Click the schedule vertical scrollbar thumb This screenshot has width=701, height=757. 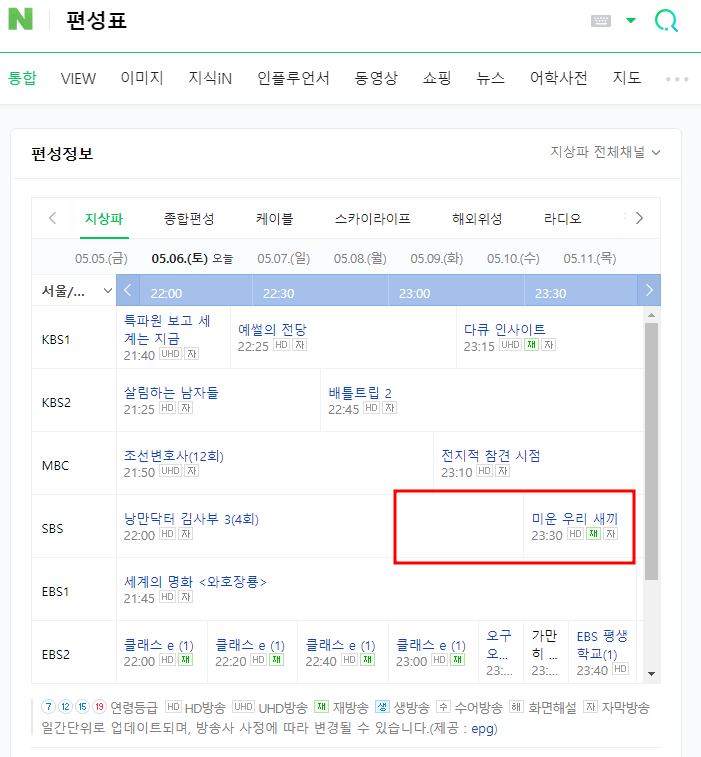pos(651,451)
